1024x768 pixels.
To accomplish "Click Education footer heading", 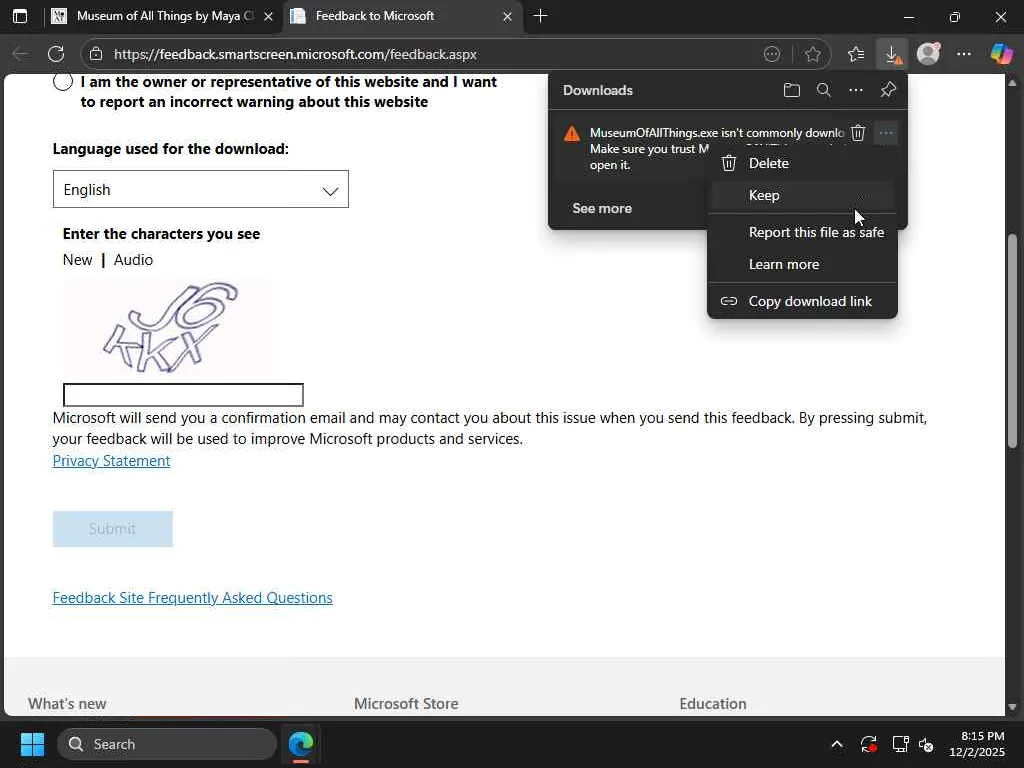I will point(712,704).
